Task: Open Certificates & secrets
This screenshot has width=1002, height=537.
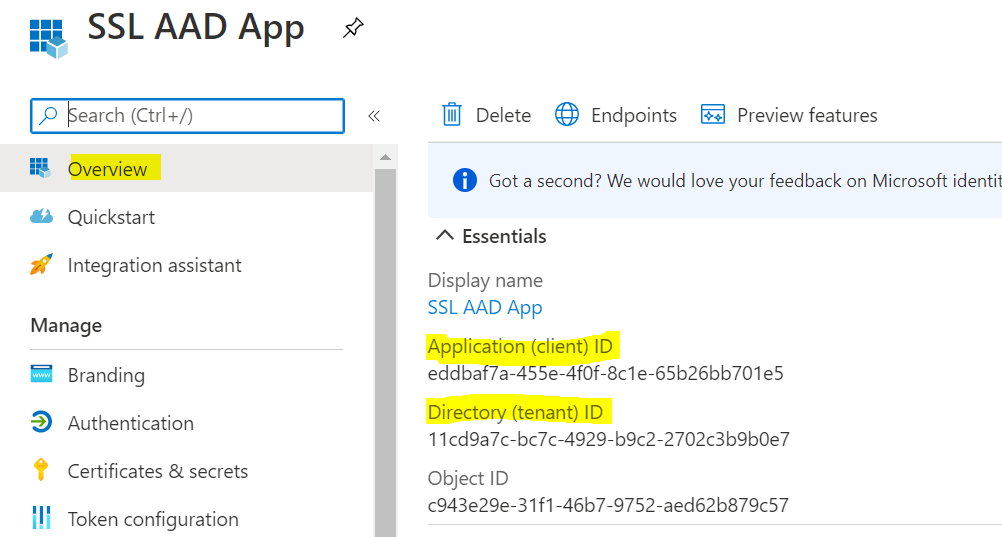Action: click(187, 471)
